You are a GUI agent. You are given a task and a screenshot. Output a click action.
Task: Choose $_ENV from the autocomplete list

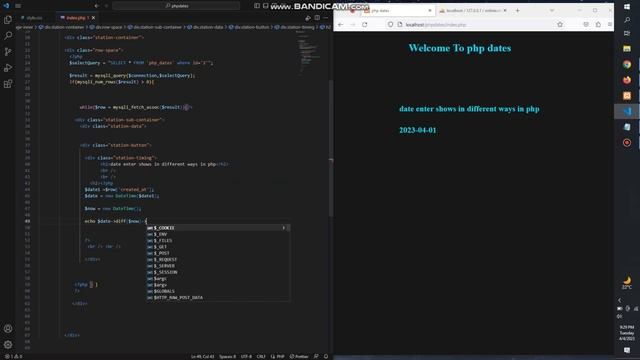pos(218,234)
